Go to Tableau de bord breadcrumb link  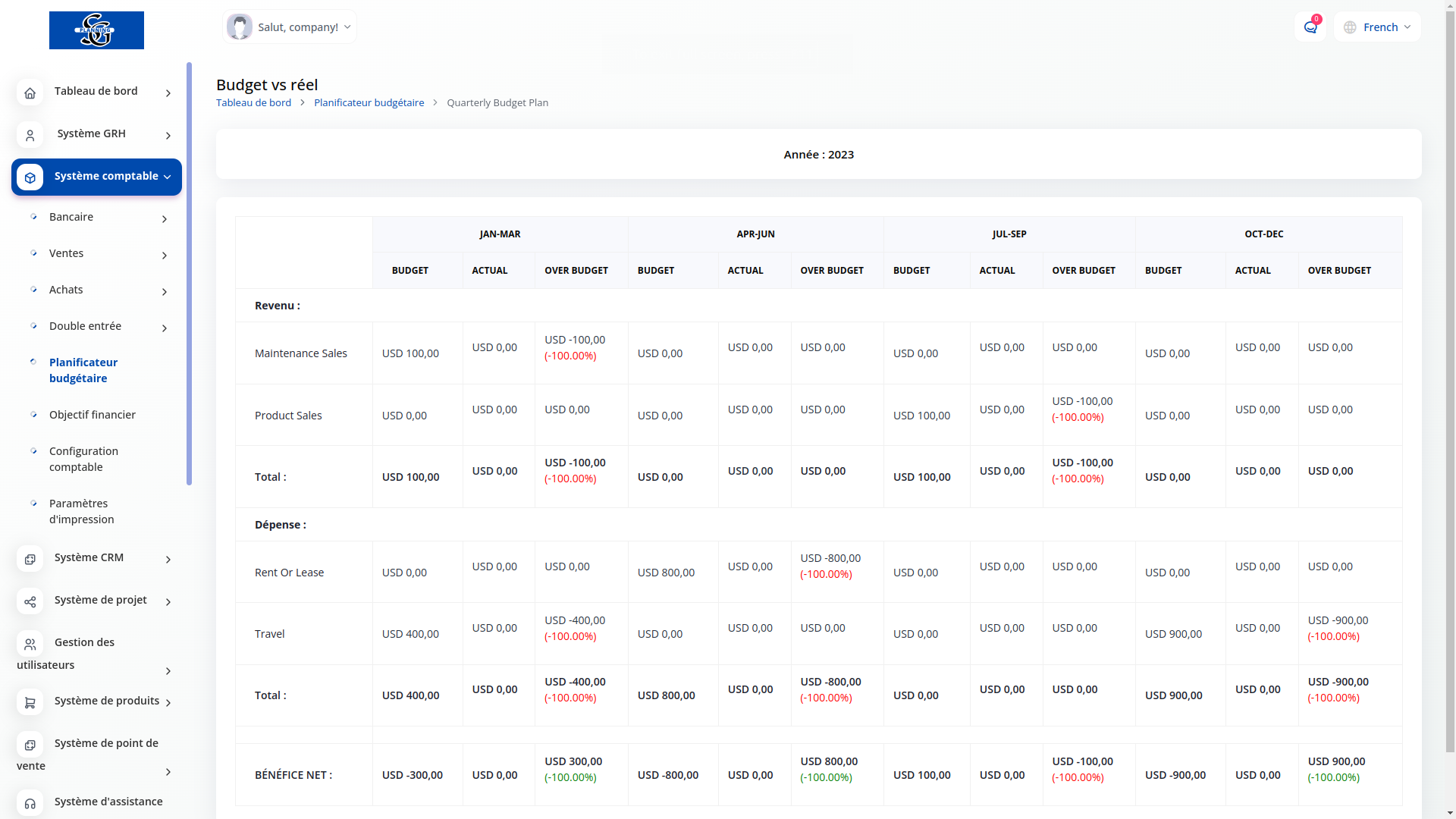click(253, 102)
